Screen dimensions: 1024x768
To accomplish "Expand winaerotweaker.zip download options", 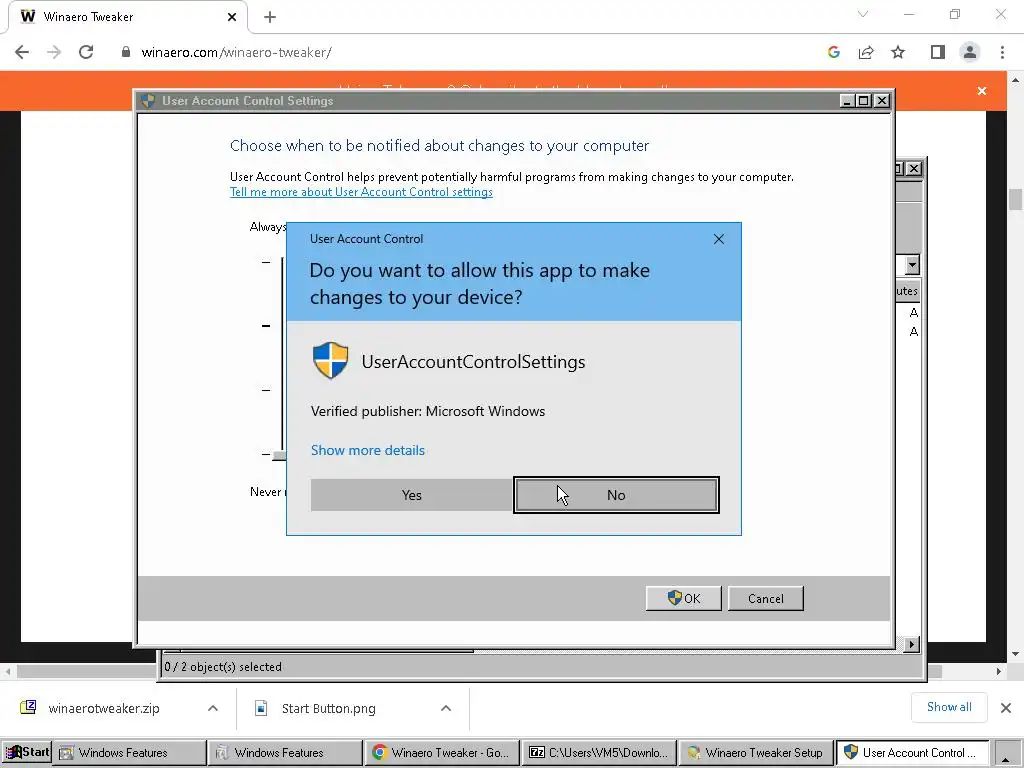I will 213,708.
